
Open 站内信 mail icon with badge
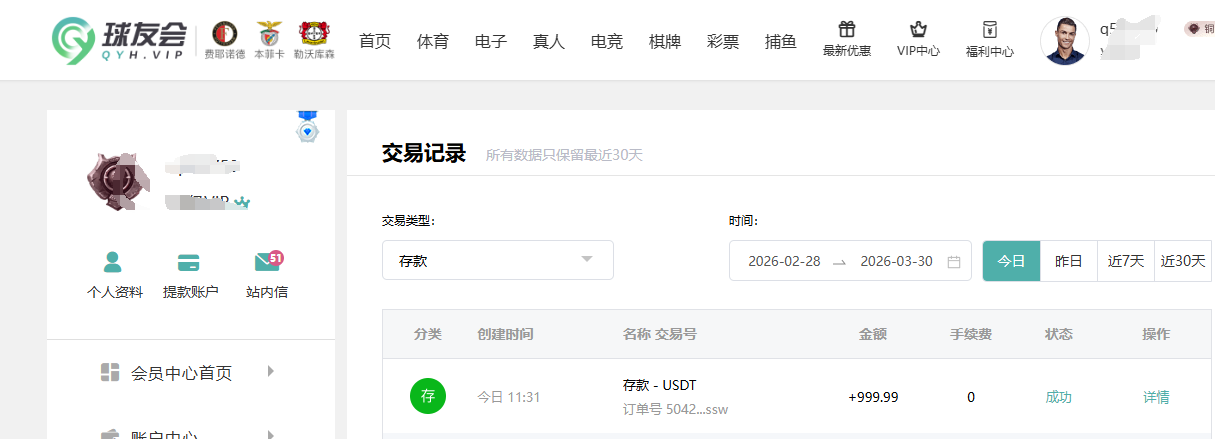[x=266, y=262]
